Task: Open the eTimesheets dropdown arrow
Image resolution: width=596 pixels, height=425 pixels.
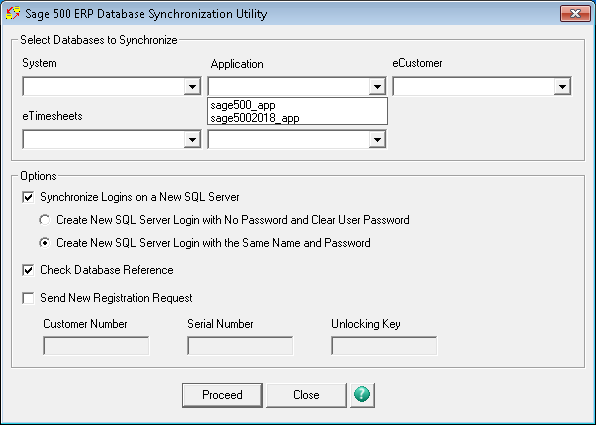Action: 192,140
